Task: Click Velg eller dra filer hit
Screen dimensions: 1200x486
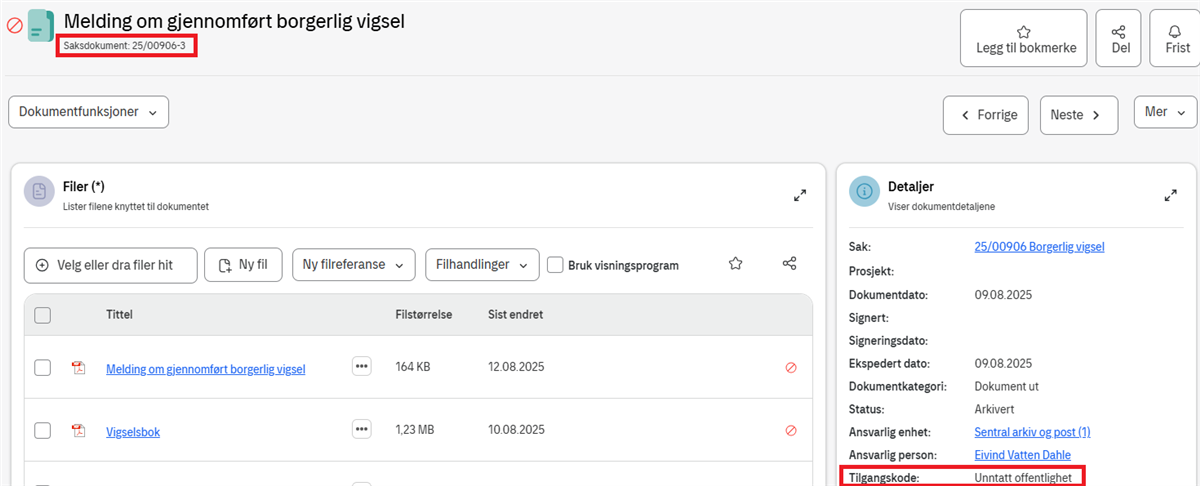Action: 110,265
